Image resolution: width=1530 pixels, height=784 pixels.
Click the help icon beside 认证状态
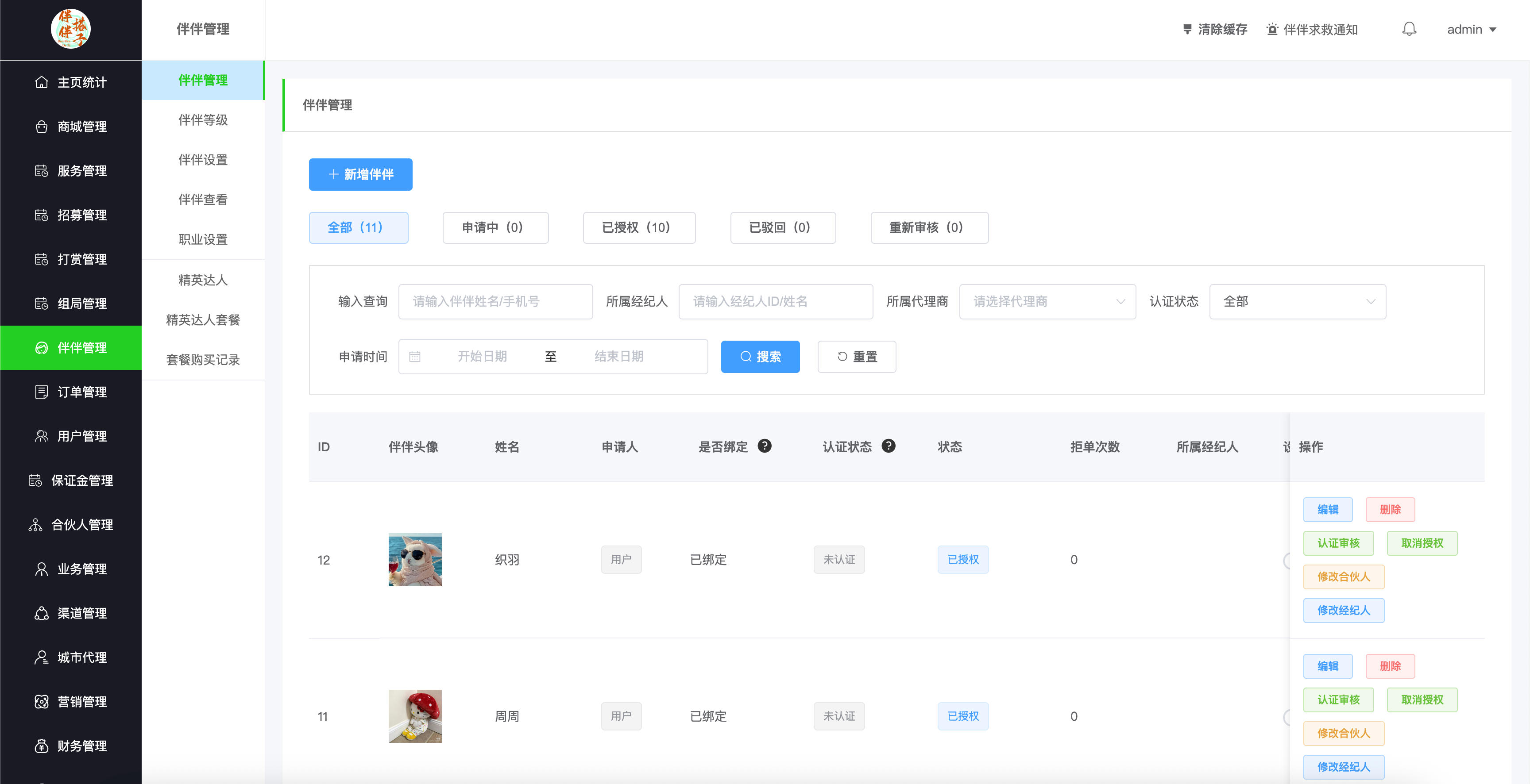point(888,446)
